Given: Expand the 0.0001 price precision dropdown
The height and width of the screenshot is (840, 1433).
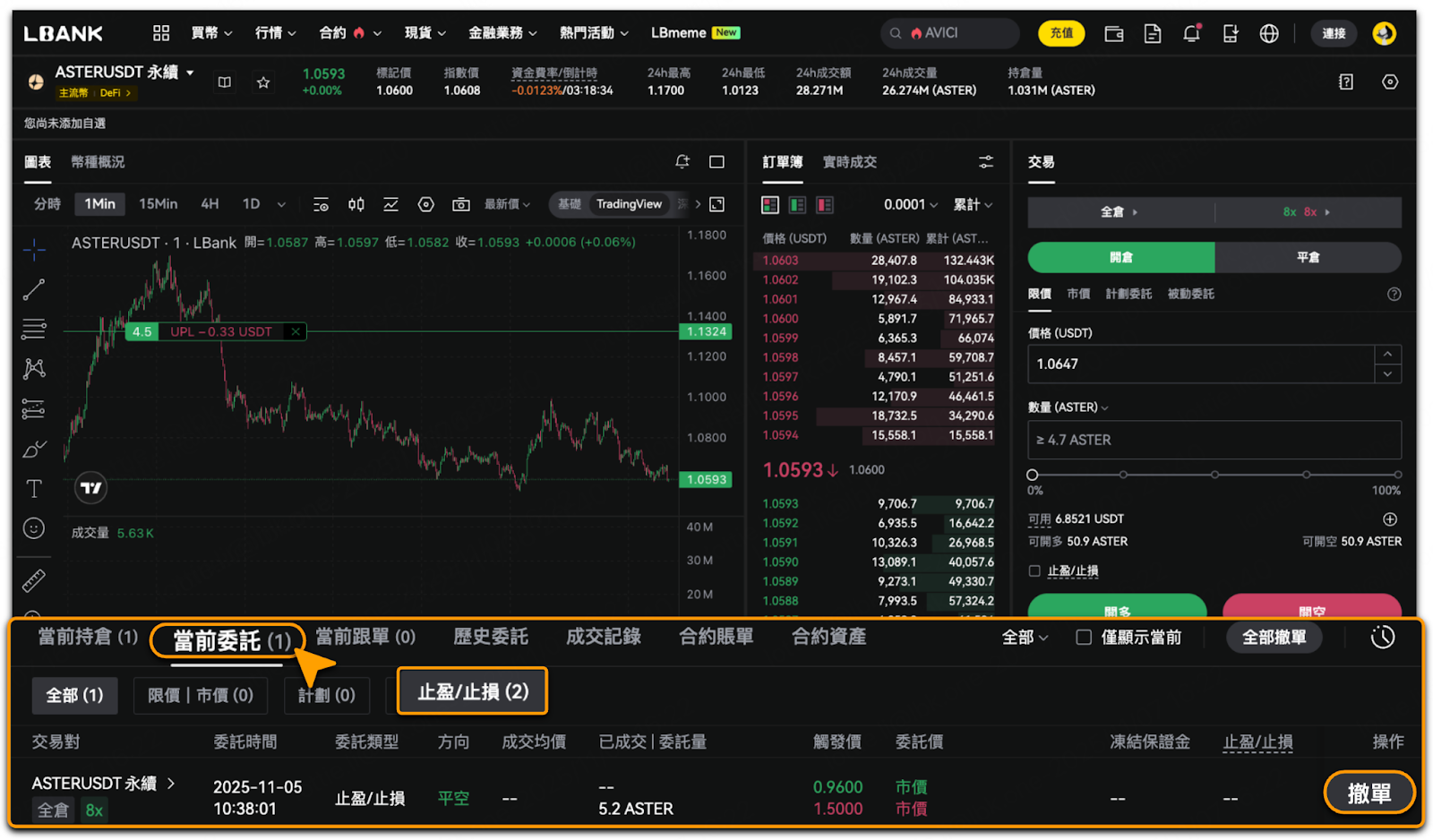Looking at the screenshot, I should (911, 205).
